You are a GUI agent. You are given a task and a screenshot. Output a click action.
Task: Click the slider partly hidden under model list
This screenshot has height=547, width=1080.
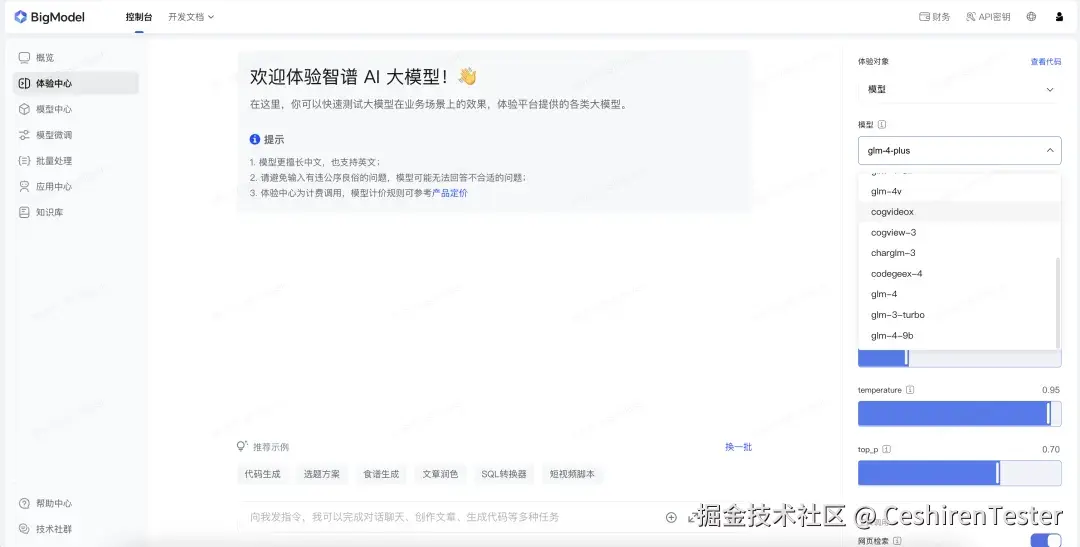[959, 358]
